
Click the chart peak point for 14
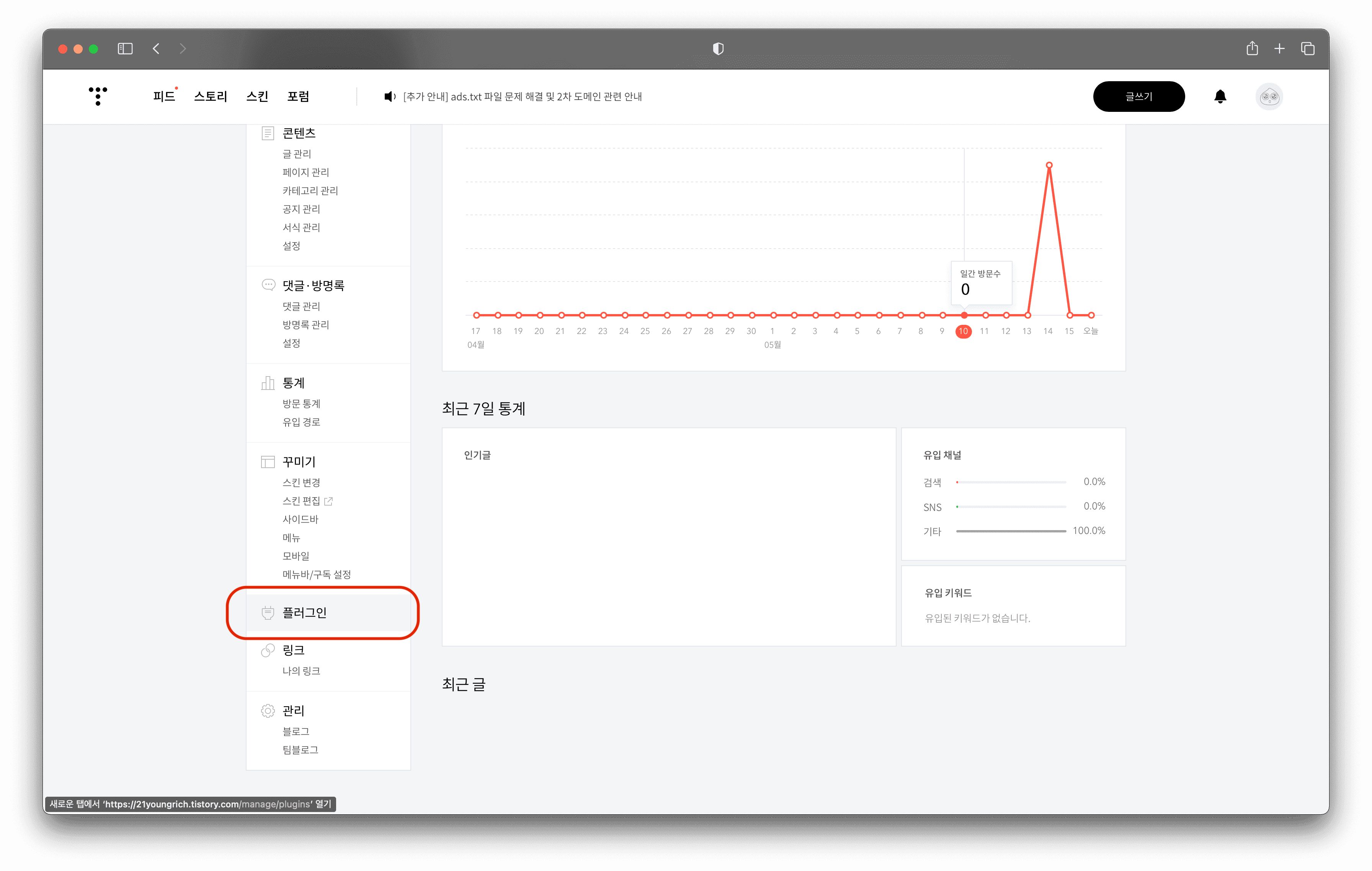[1049, 165]
